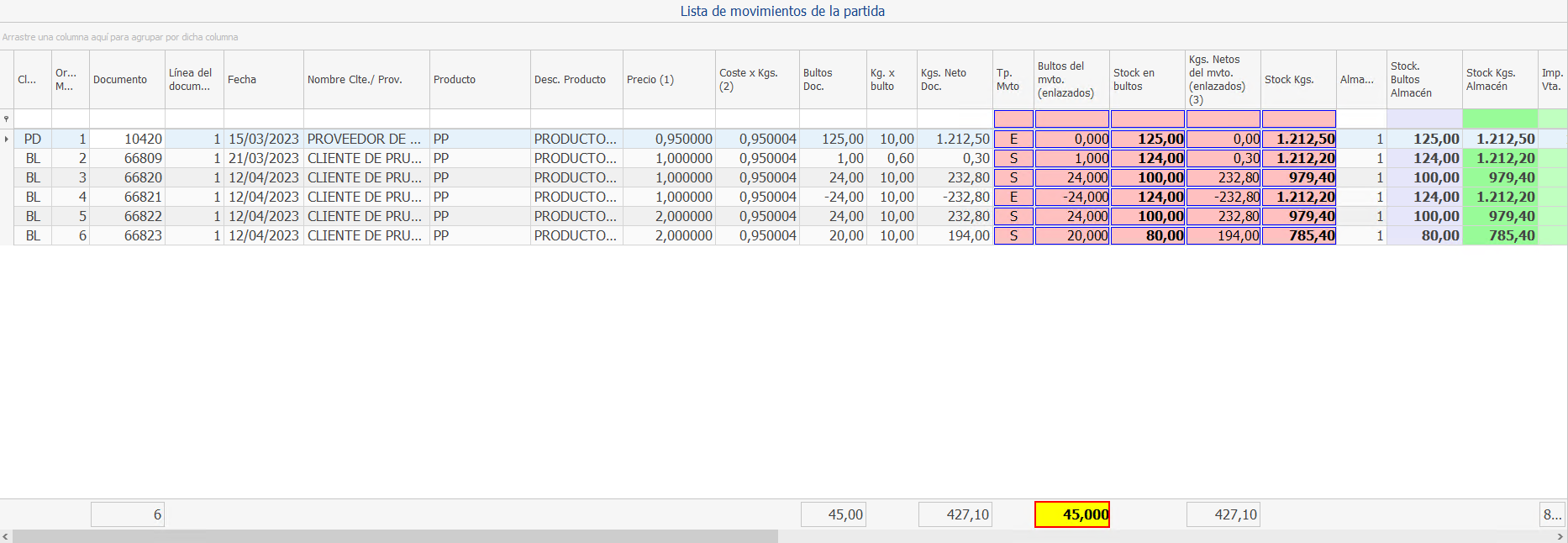The height and width of the screenshot is (543, 1568).
Task: Click the Stock en bultos column header
Action: tap(1148, 80)
